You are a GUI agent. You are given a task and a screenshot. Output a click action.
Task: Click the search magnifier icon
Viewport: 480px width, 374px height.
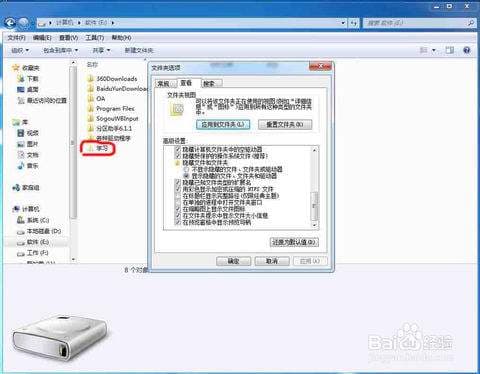470,23
